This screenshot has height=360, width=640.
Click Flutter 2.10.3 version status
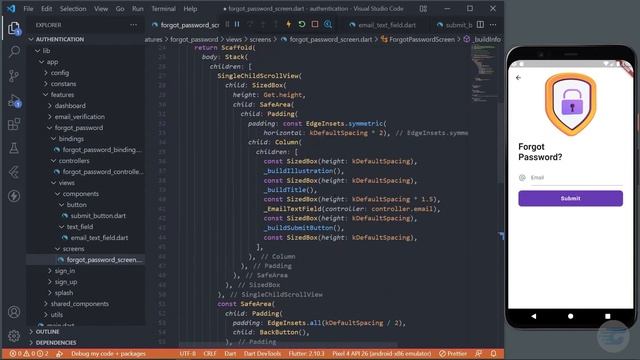tap(306, 353)
